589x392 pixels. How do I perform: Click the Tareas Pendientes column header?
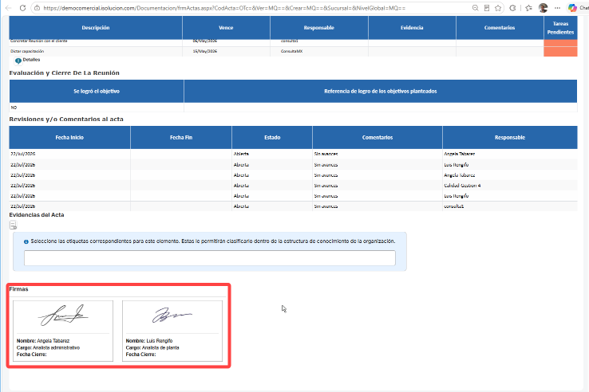click(560, 28)
